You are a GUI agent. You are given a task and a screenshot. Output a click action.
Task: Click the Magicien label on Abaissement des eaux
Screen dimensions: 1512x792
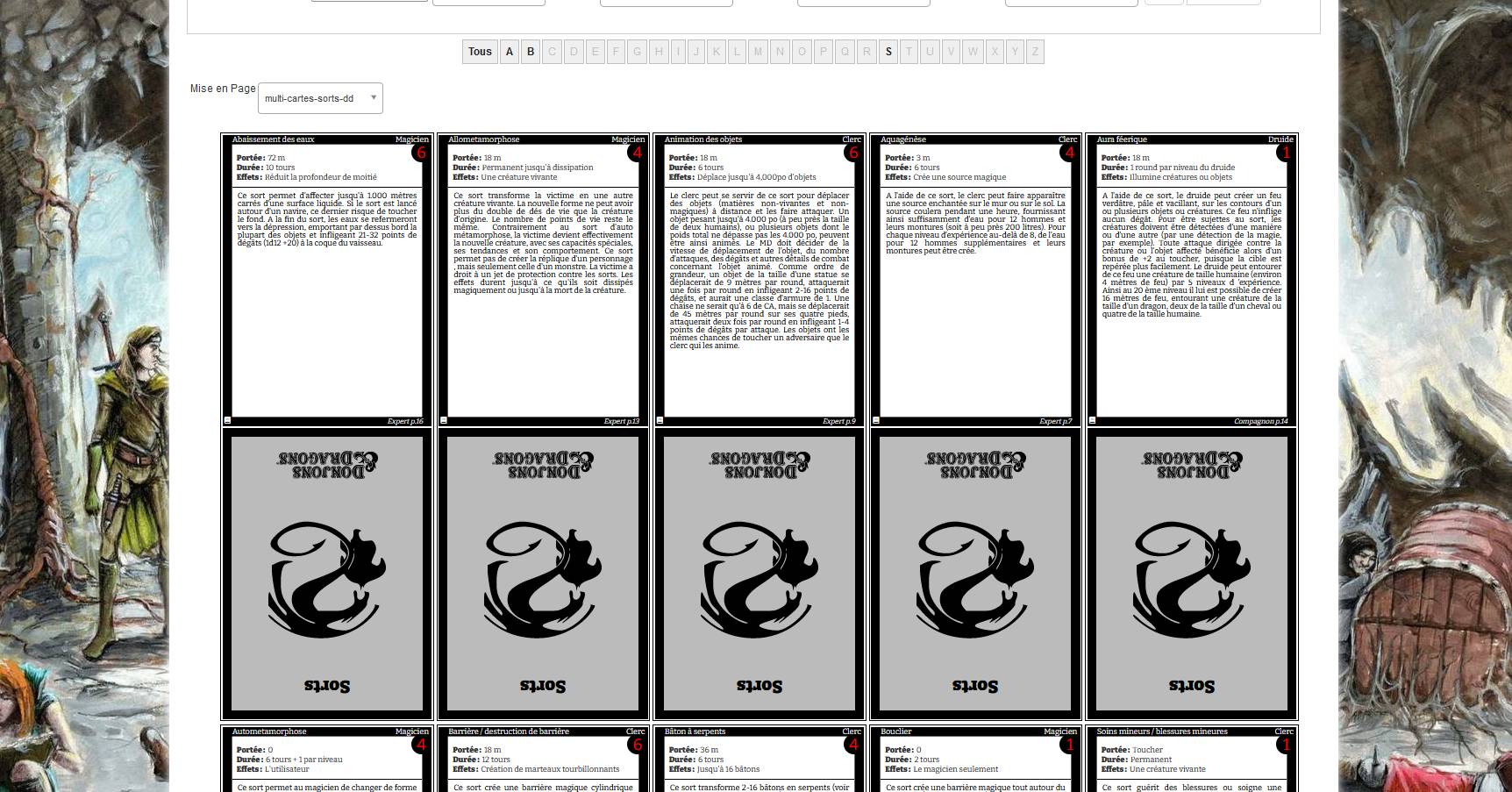[412, 139]
